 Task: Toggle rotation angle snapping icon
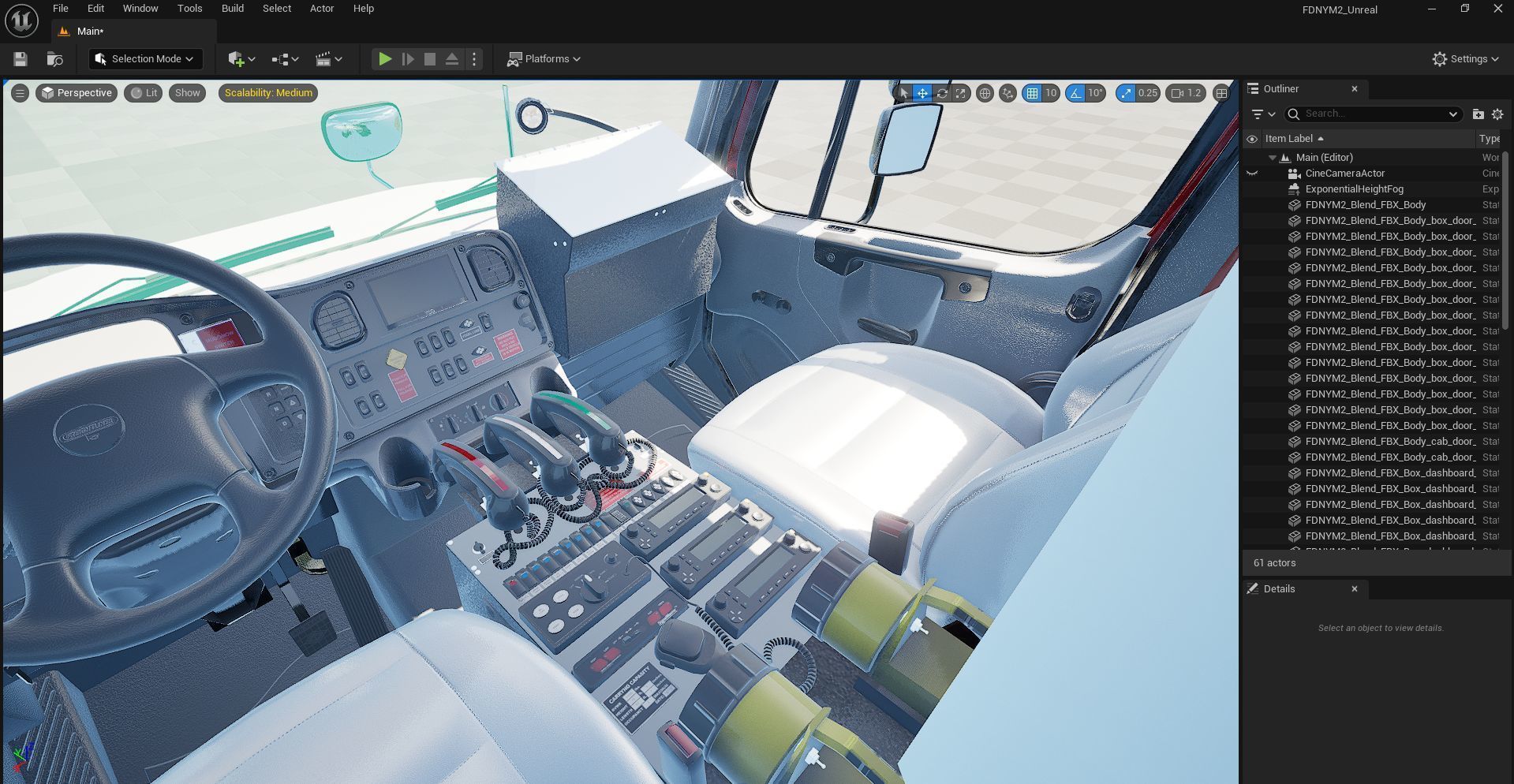tap(1075, 93)
